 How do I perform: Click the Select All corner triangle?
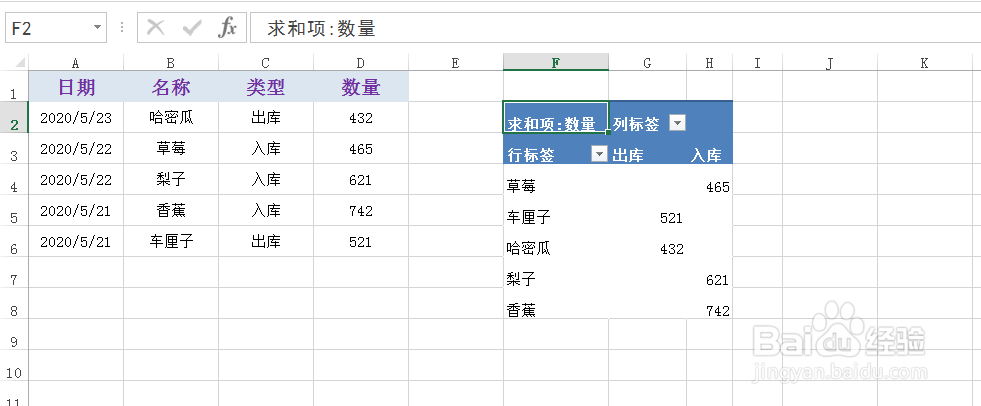[x=19, y=63]
